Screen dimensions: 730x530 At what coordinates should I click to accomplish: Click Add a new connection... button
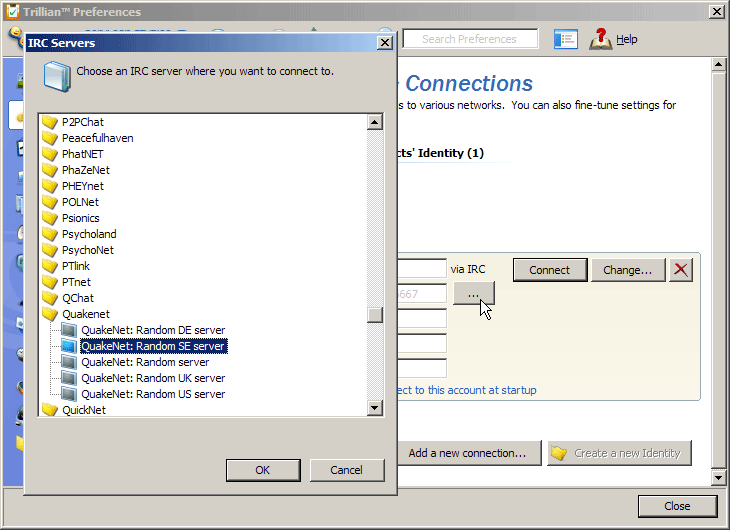[x=469, y=453]
